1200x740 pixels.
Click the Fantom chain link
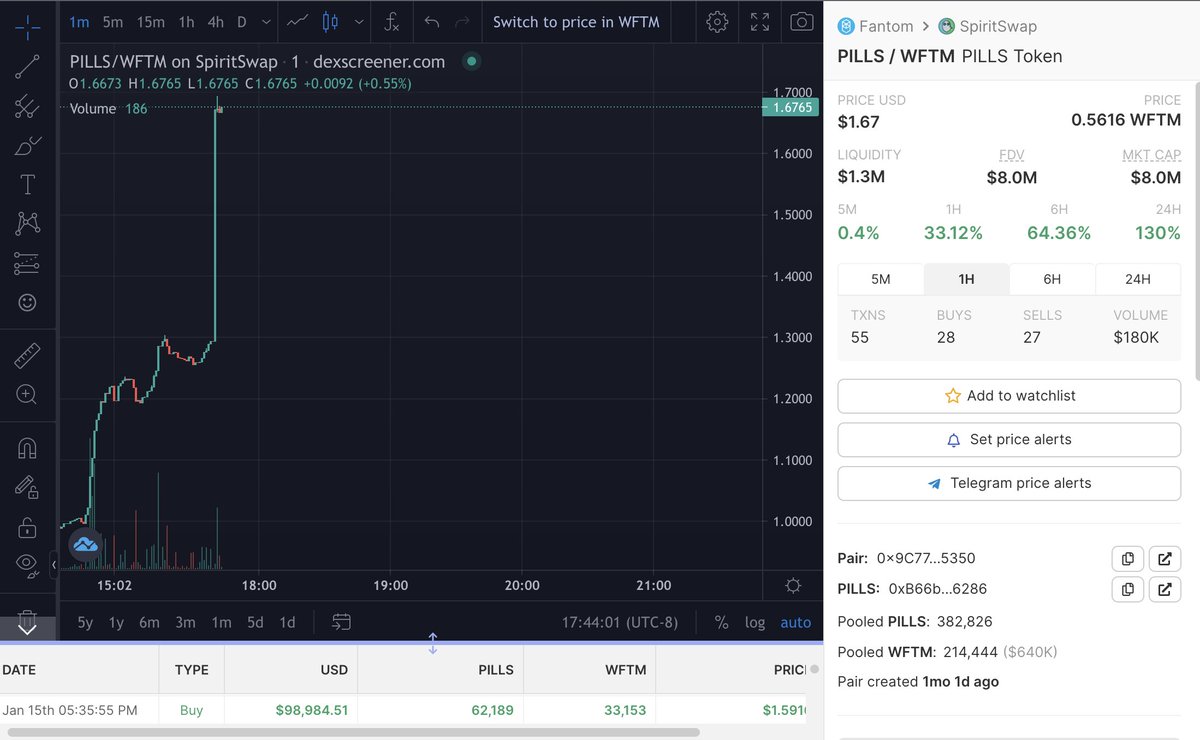[x=876, y=26]
